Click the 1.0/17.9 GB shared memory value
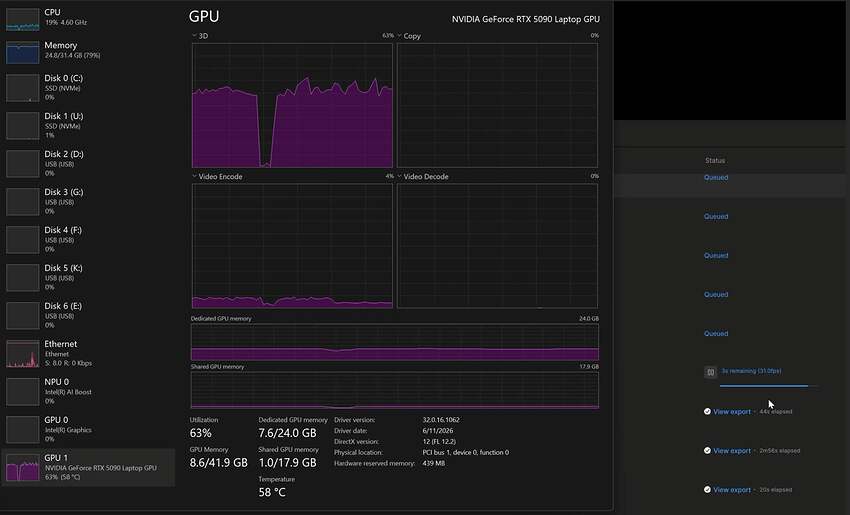The height and width of the screenshot is (515, 850). (x=287, y=463)
